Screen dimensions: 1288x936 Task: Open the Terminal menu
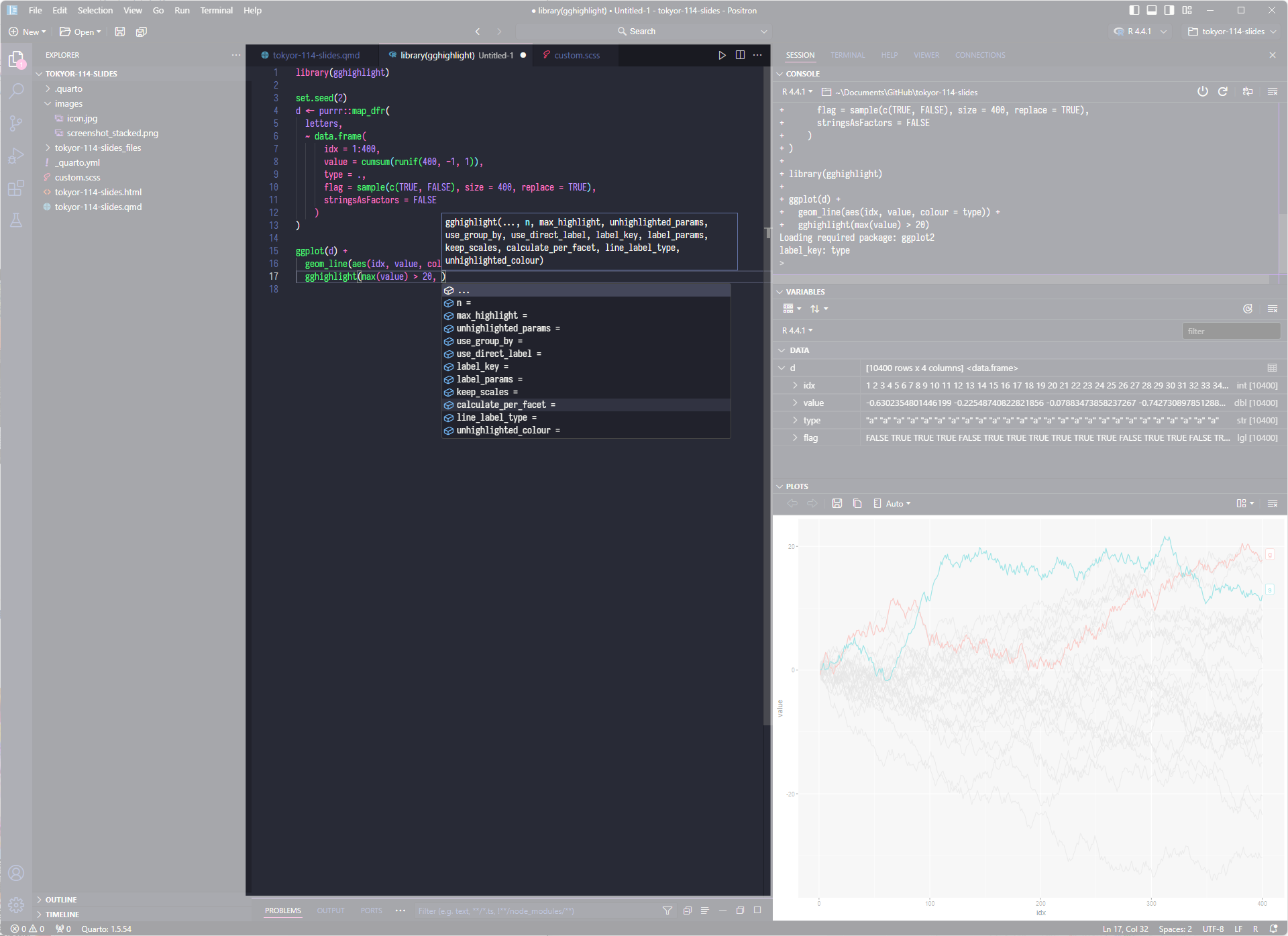[216, 10]
